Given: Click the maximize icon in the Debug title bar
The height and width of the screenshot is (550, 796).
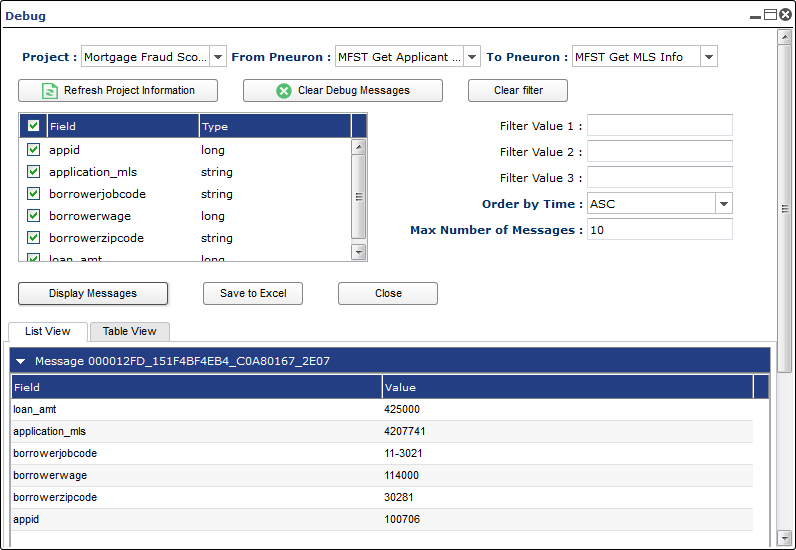Looking at the screenshot, I should click(x=770, y=14).
